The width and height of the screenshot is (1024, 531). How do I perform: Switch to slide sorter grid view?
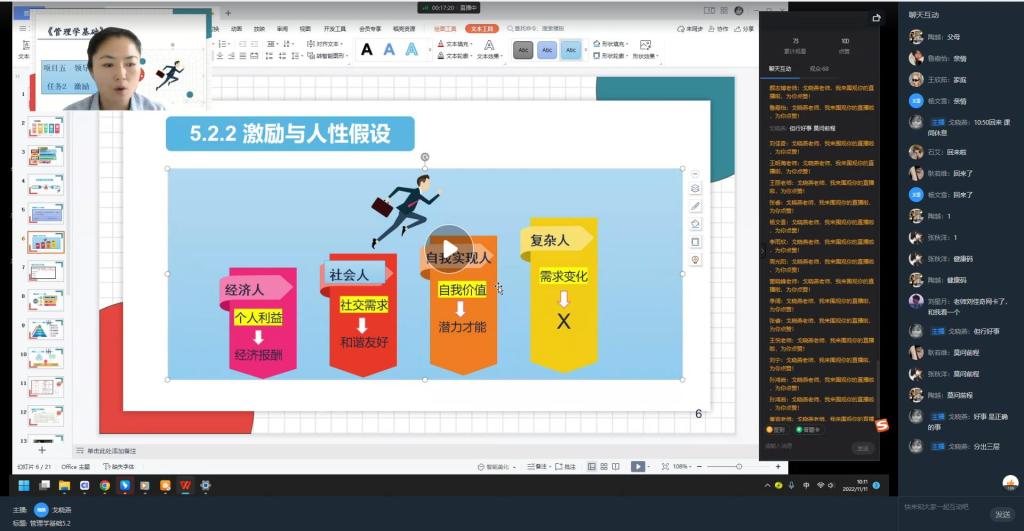click(604, 466)
